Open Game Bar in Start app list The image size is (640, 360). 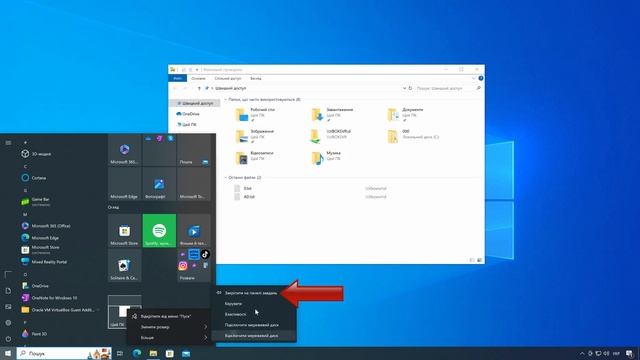tap(36, 201)
